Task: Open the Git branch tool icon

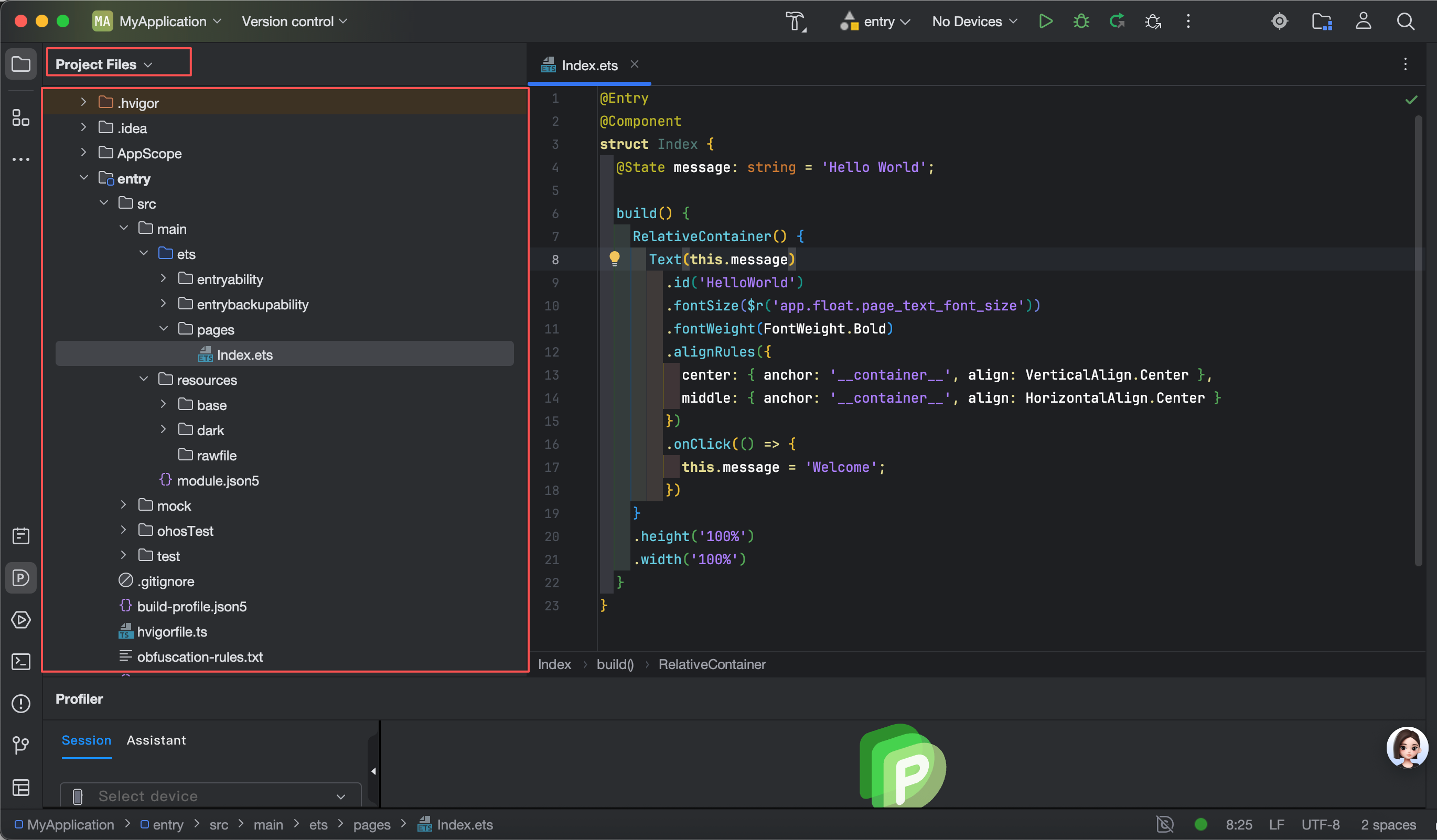Action: (x=20, y=745)
